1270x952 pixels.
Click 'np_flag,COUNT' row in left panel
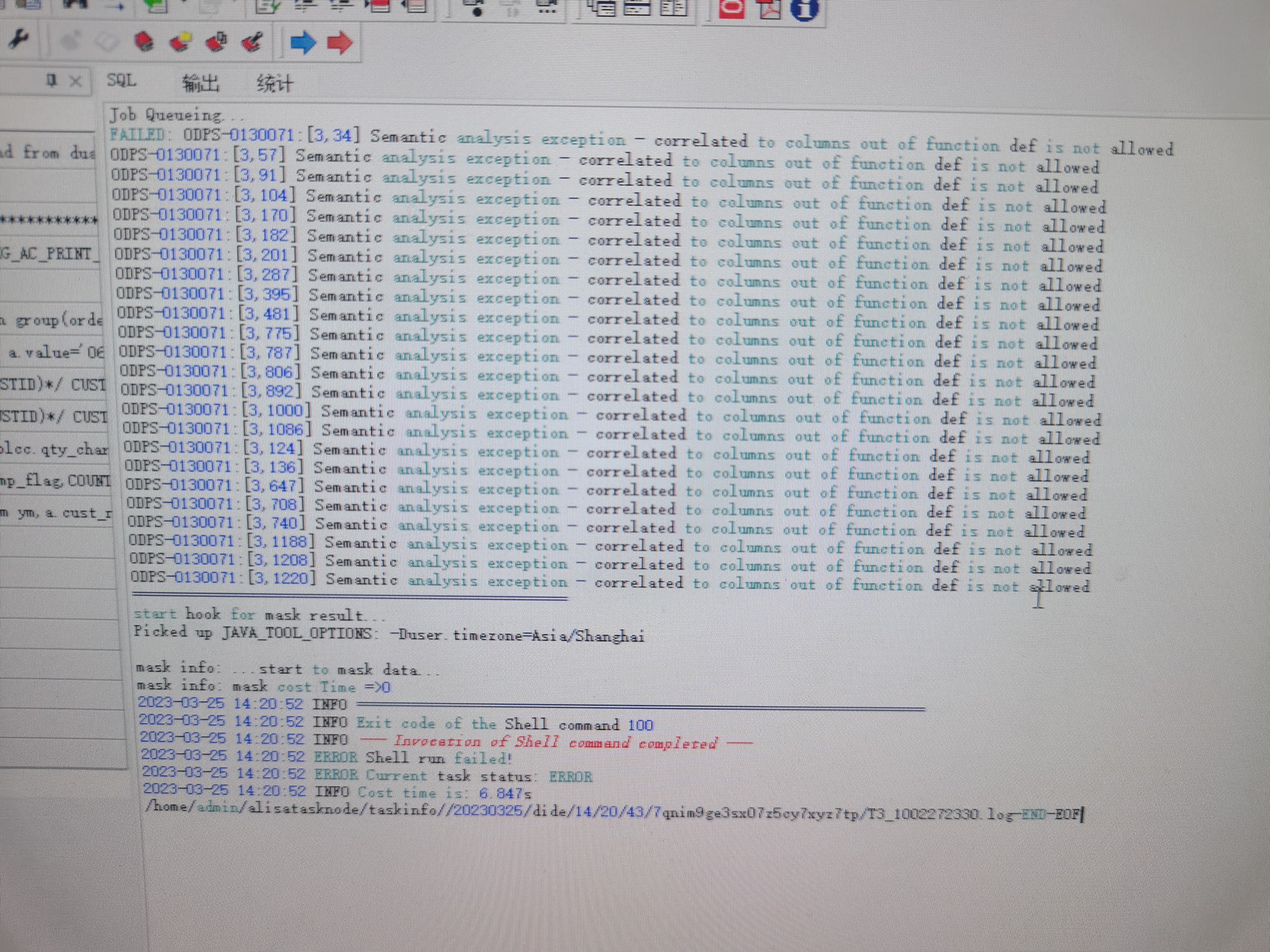(55, 481)
